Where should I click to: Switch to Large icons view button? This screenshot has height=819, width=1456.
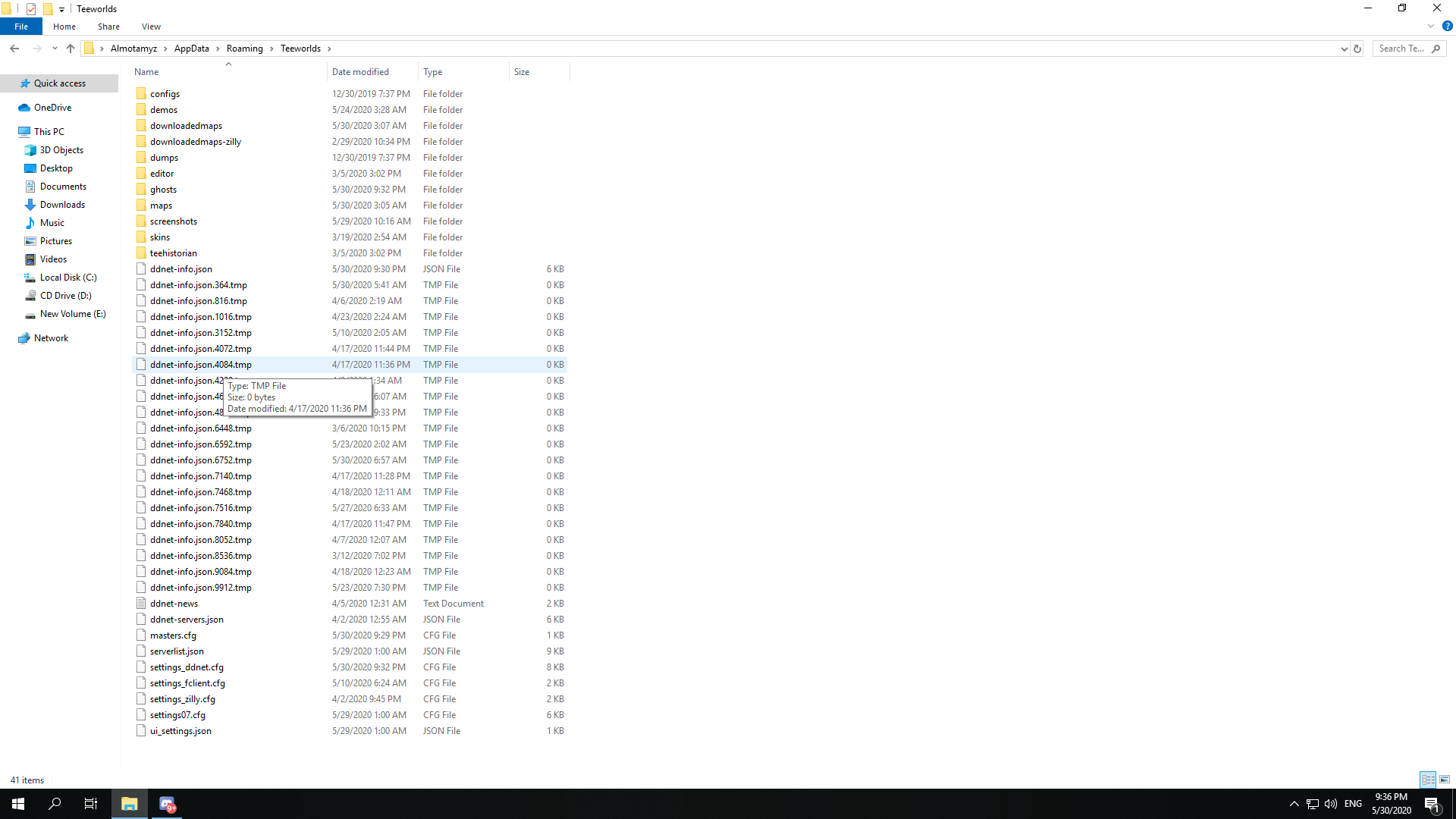point(1445,780)
